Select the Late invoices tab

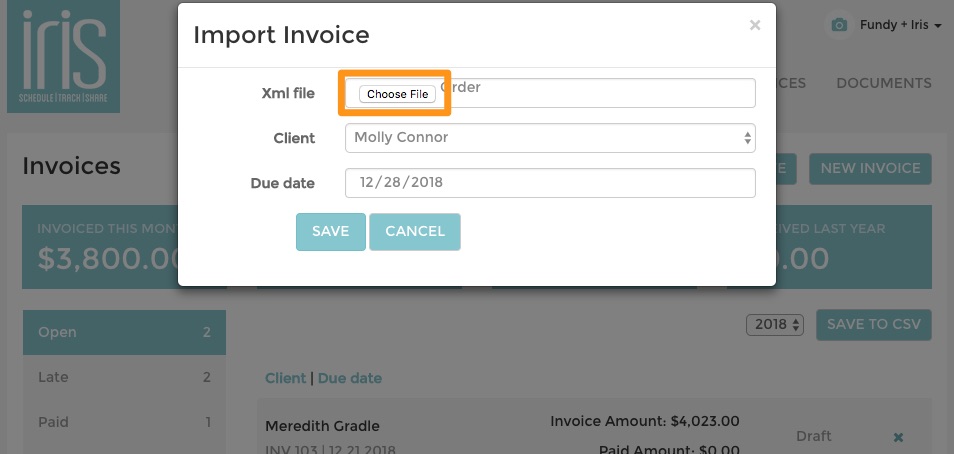pos(124,377)
